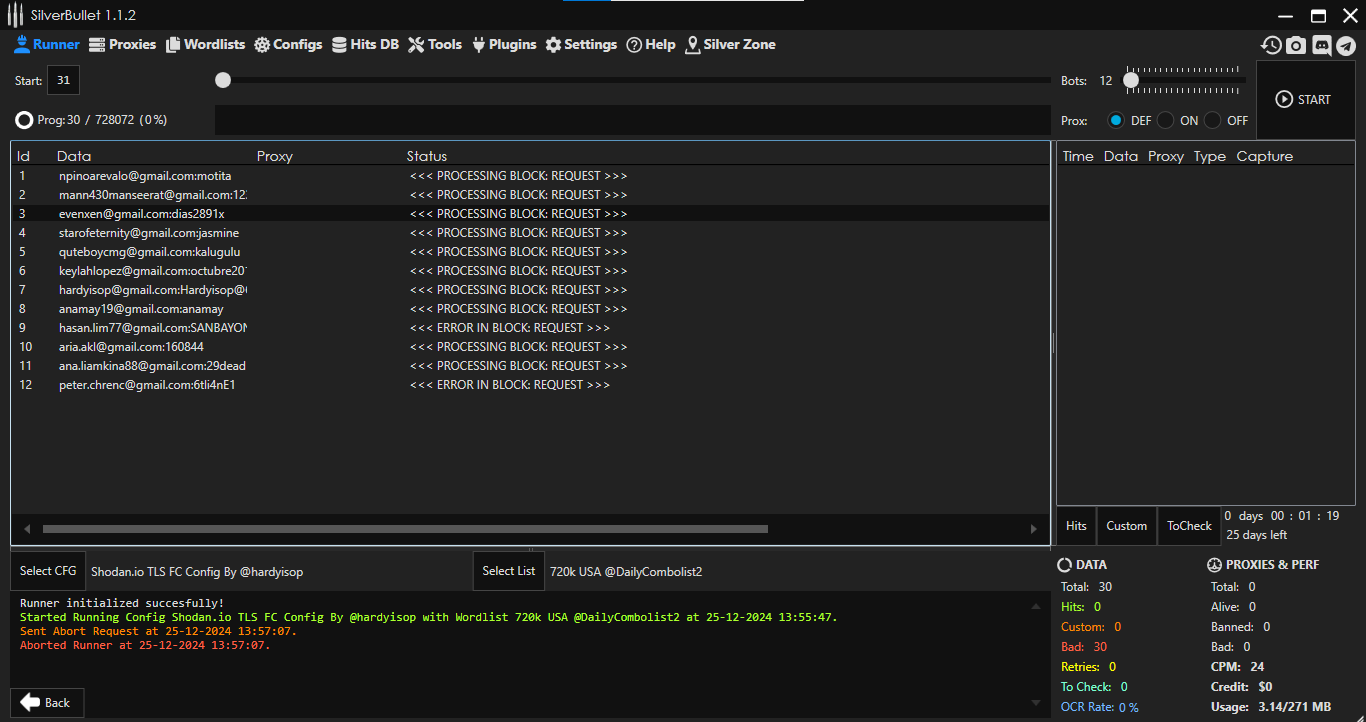Open the Telegram paper-plane icon
Screen dimensions: 1366x722
[1346, 45]
